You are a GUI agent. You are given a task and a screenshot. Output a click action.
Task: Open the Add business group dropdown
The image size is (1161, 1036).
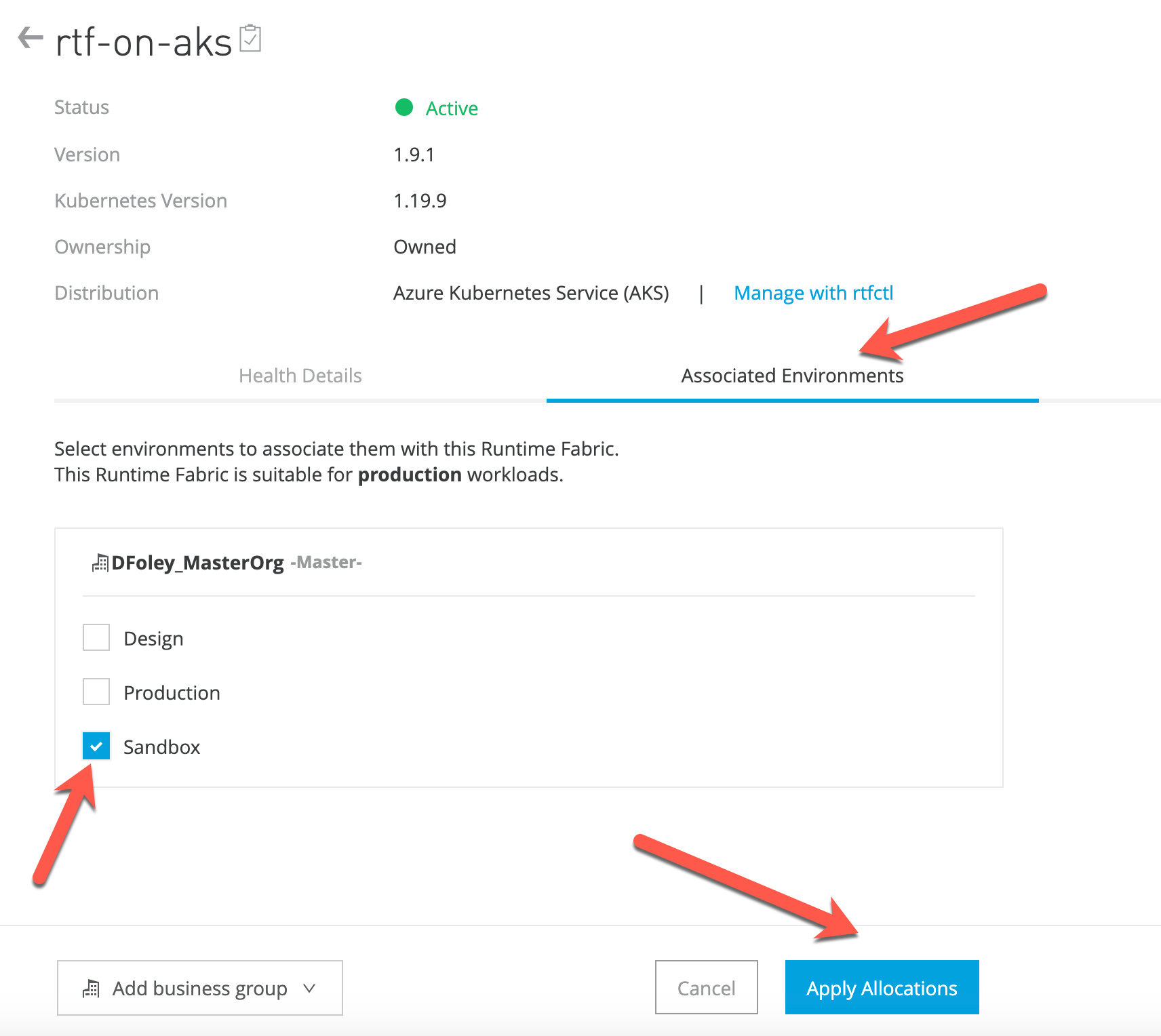(200, 988)
